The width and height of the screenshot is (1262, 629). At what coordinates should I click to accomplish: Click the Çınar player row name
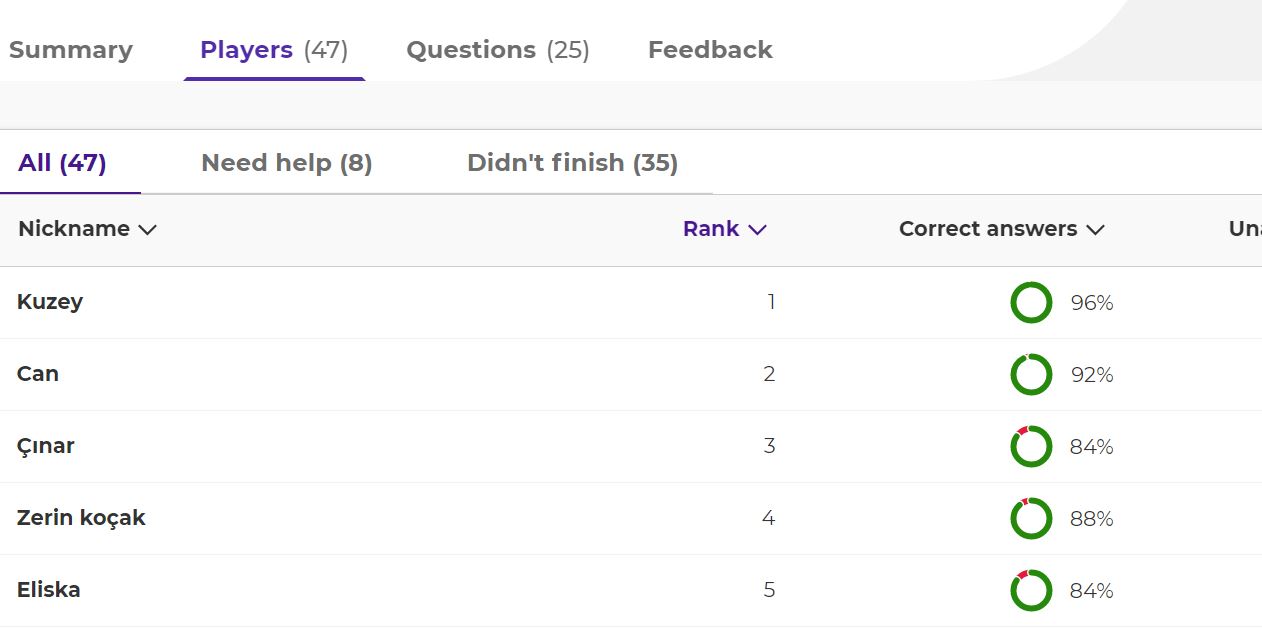pos(46,446)
